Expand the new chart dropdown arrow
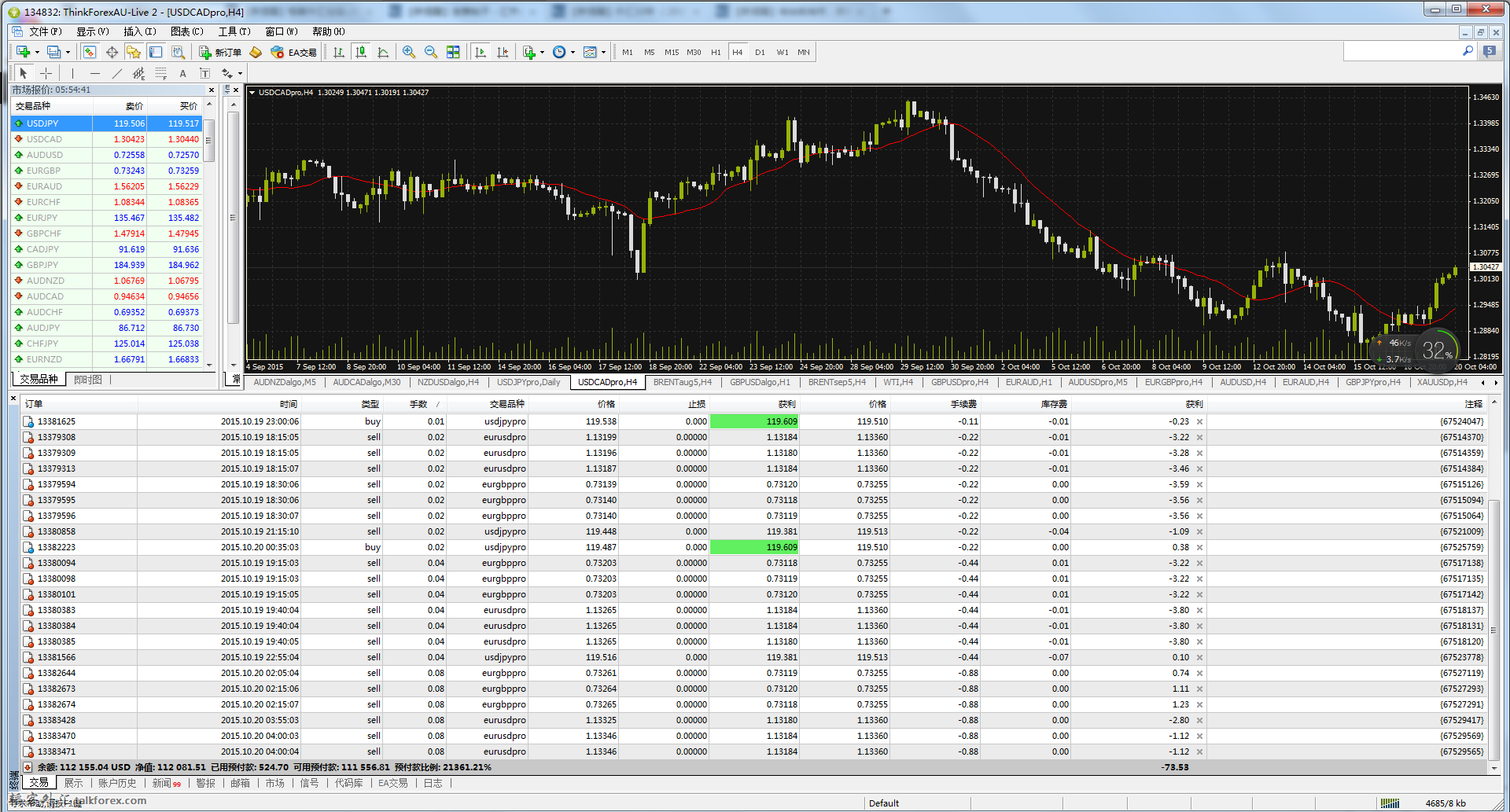The height and width of the screenshot is (812, 1510). tap(37, 53)
